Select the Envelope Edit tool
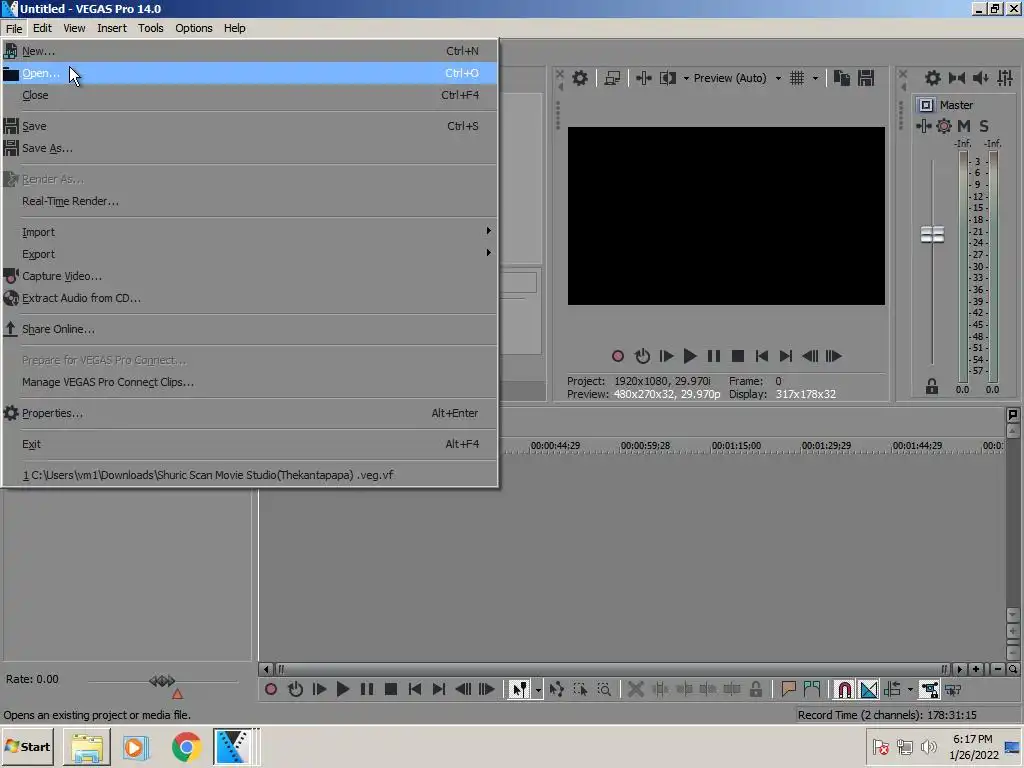 coord(556,689)
